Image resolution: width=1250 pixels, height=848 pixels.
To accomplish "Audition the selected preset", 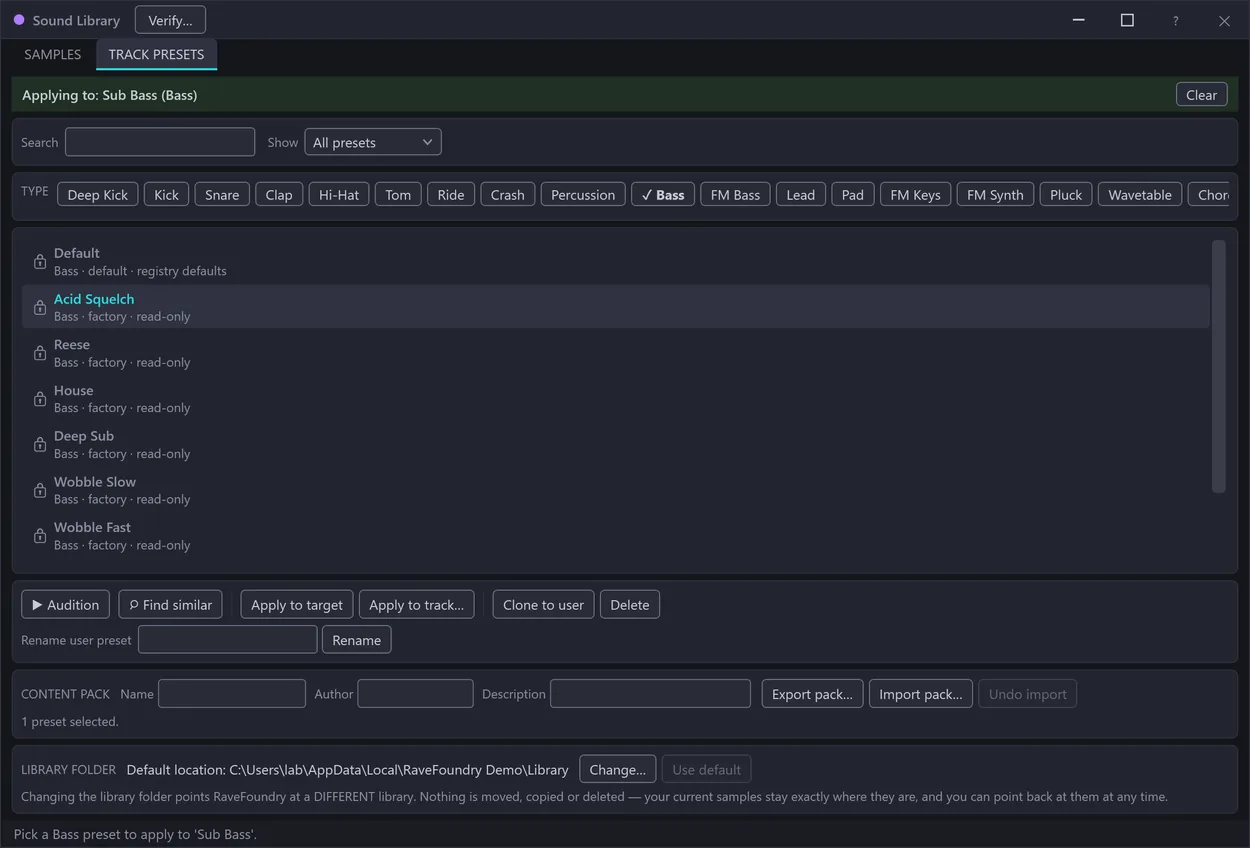I will pos(65,604).
